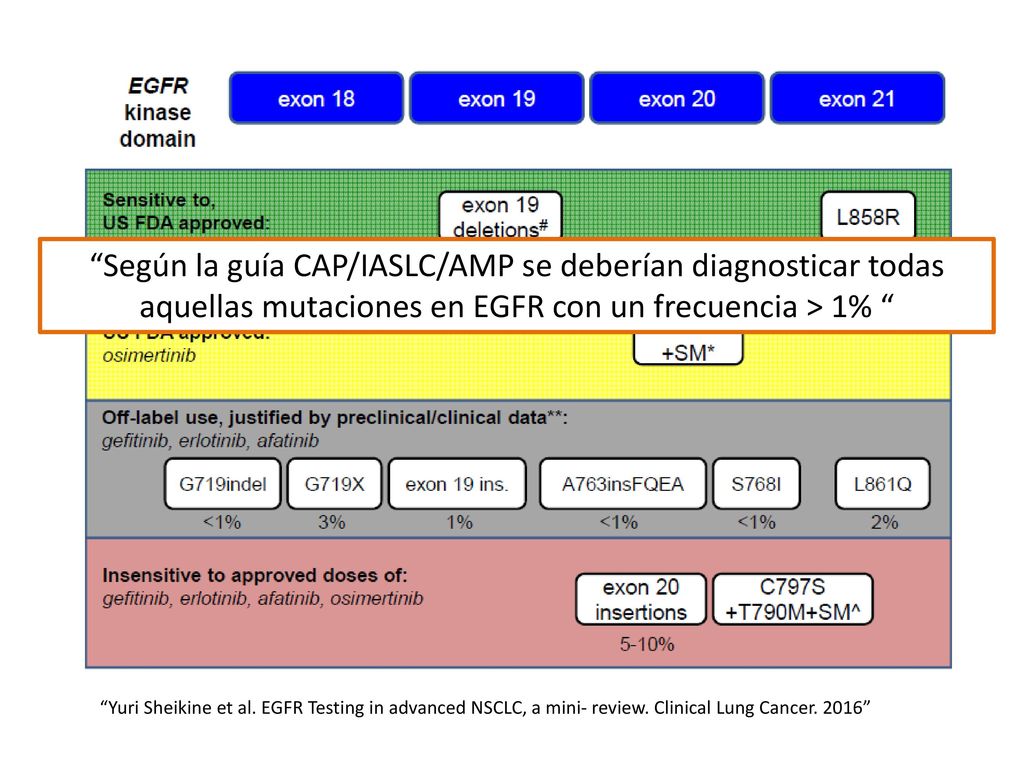Click the 'Off-label use, justified by preclinical/clinical data' heading
Image resolution: width=1024 pixels, height=768 pixels.
pos(334,418)
